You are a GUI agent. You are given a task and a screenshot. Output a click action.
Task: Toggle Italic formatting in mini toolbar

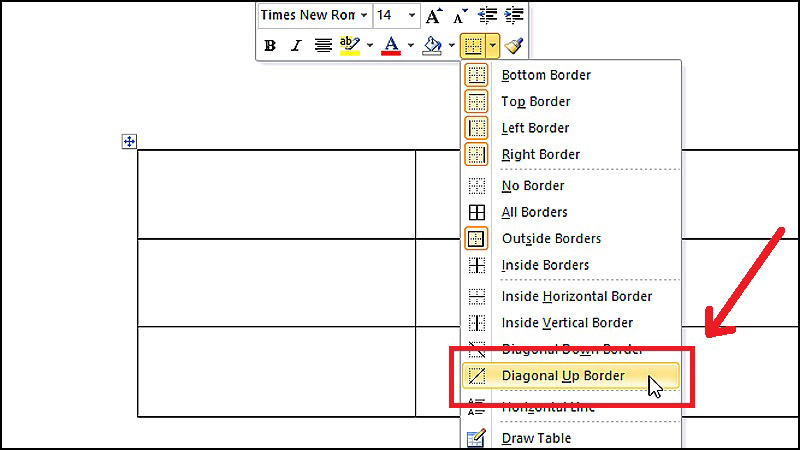point(296,46)
